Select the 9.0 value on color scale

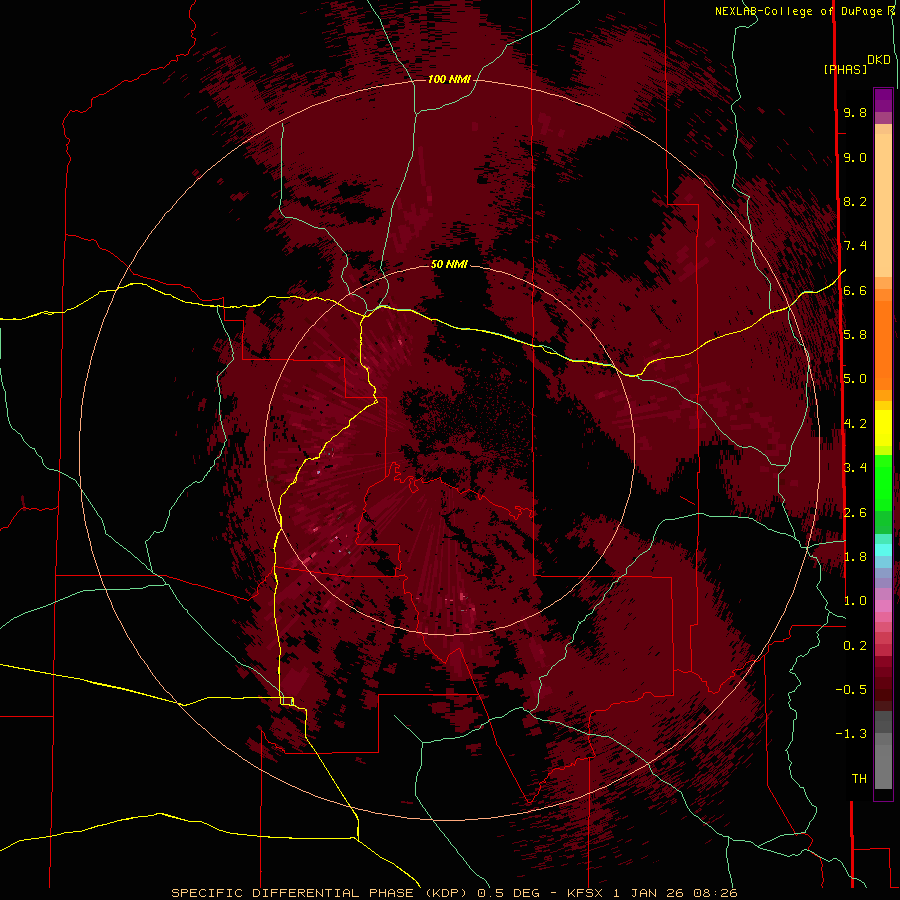coord(855,157)
